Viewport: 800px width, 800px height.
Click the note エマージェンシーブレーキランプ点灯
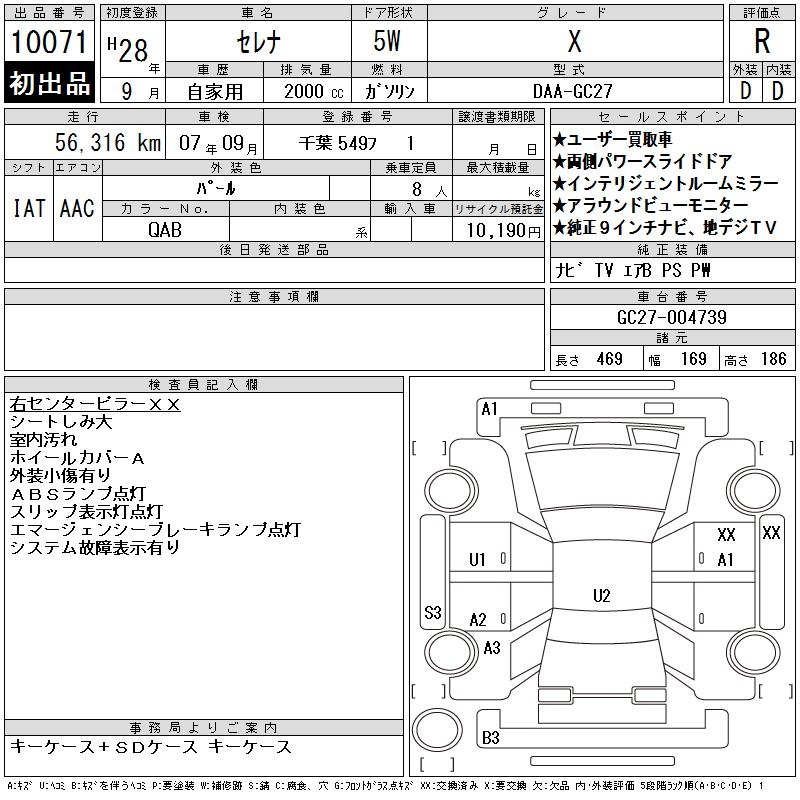[155, 530]
